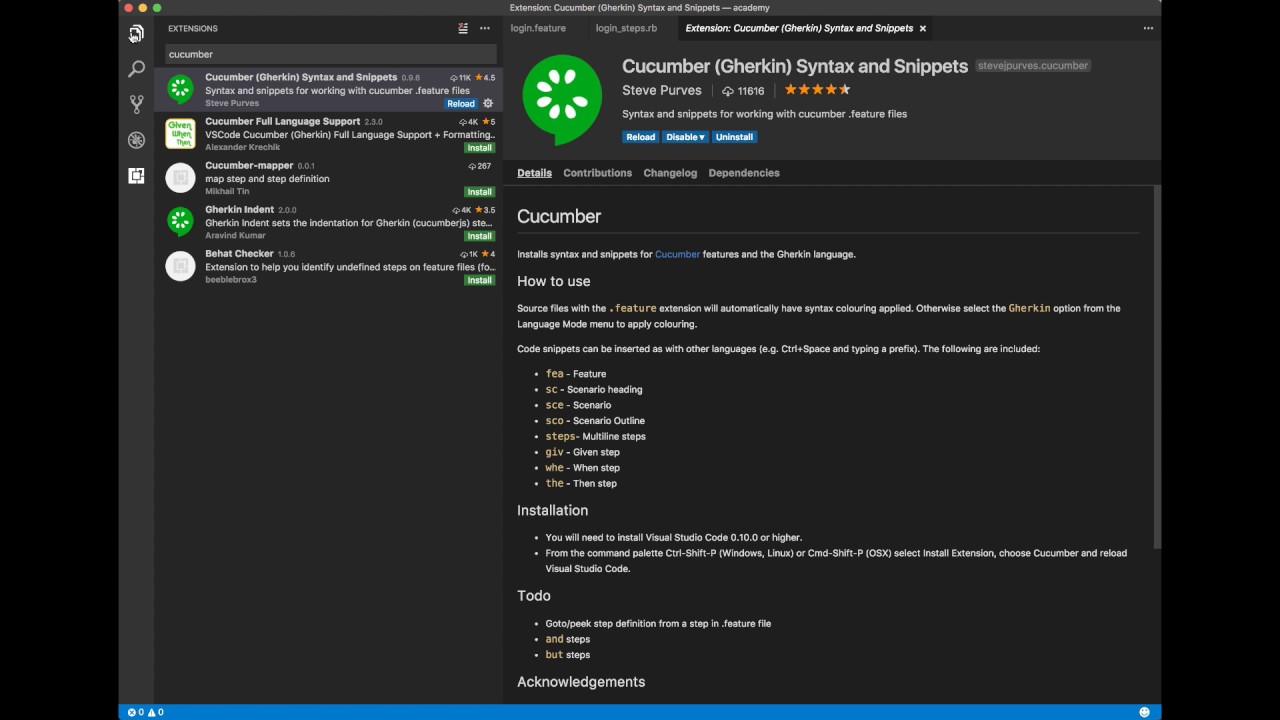Install the Gherkin Indent extension
The image size is (1280, 720).
[x=479, y=236]
